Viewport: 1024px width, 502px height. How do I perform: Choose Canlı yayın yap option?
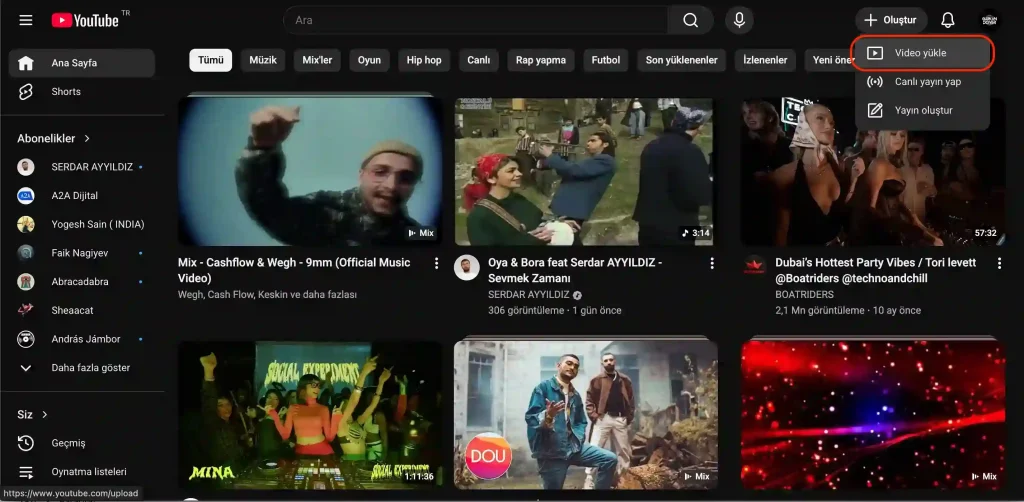[x=927, y=82]
